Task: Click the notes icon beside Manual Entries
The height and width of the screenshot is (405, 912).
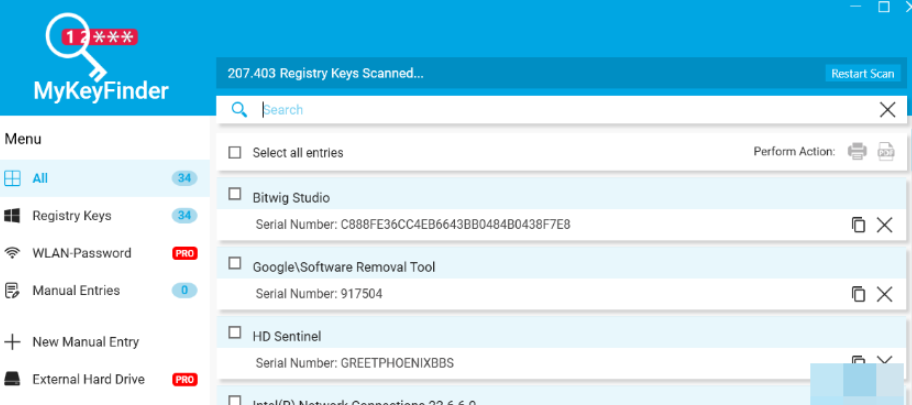Action: coord(12,290)
